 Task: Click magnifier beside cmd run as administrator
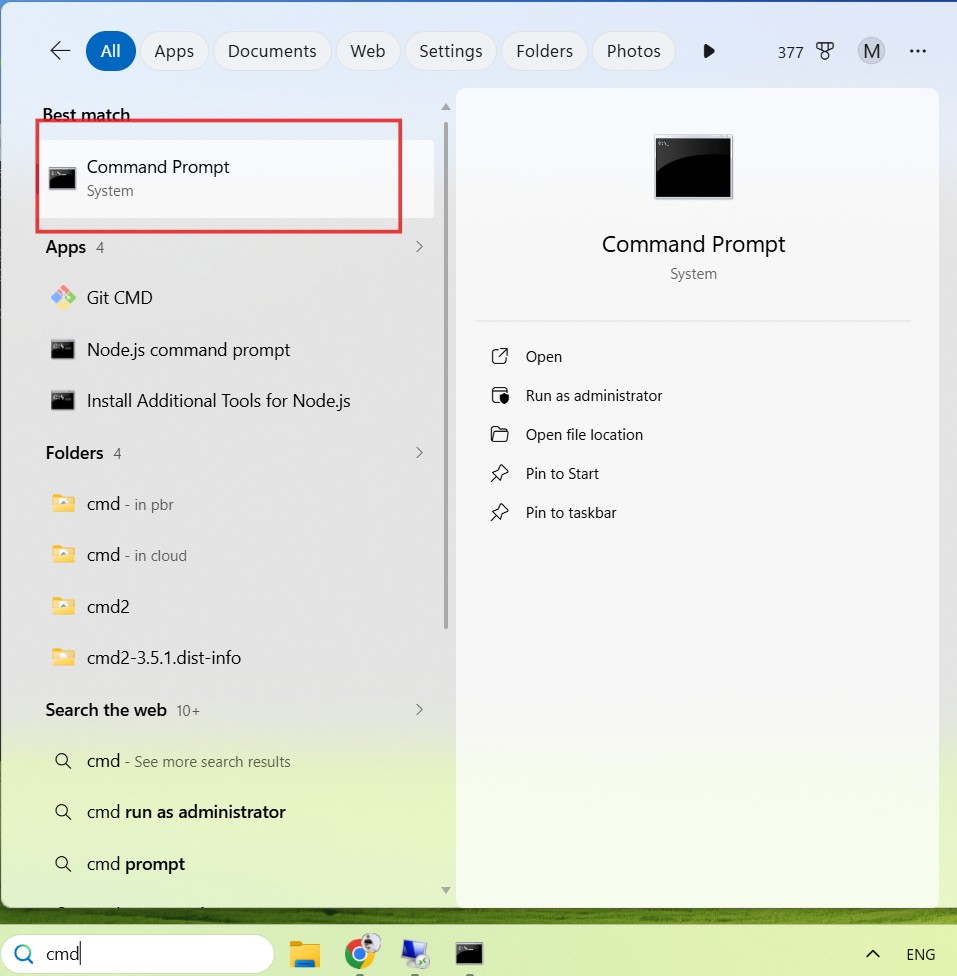coord(63,812)
